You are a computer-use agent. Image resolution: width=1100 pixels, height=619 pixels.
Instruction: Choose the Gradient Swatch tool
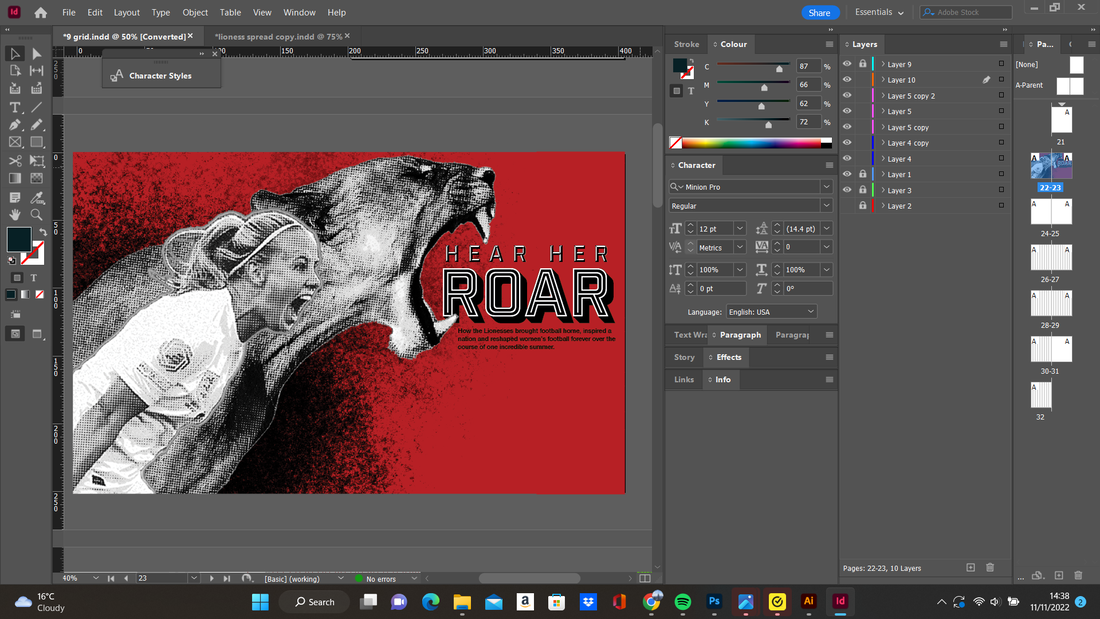coord(15,178)
